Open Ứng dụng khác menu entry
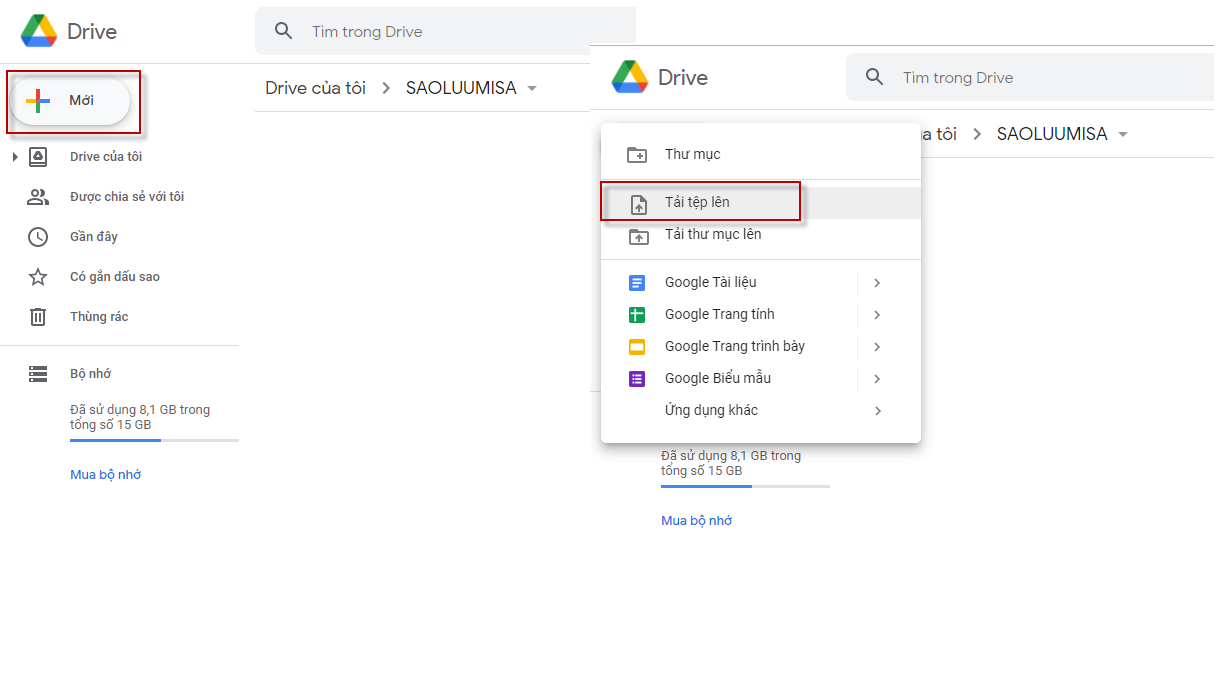The image size is (1216, 687). click(x=761, y=410)
